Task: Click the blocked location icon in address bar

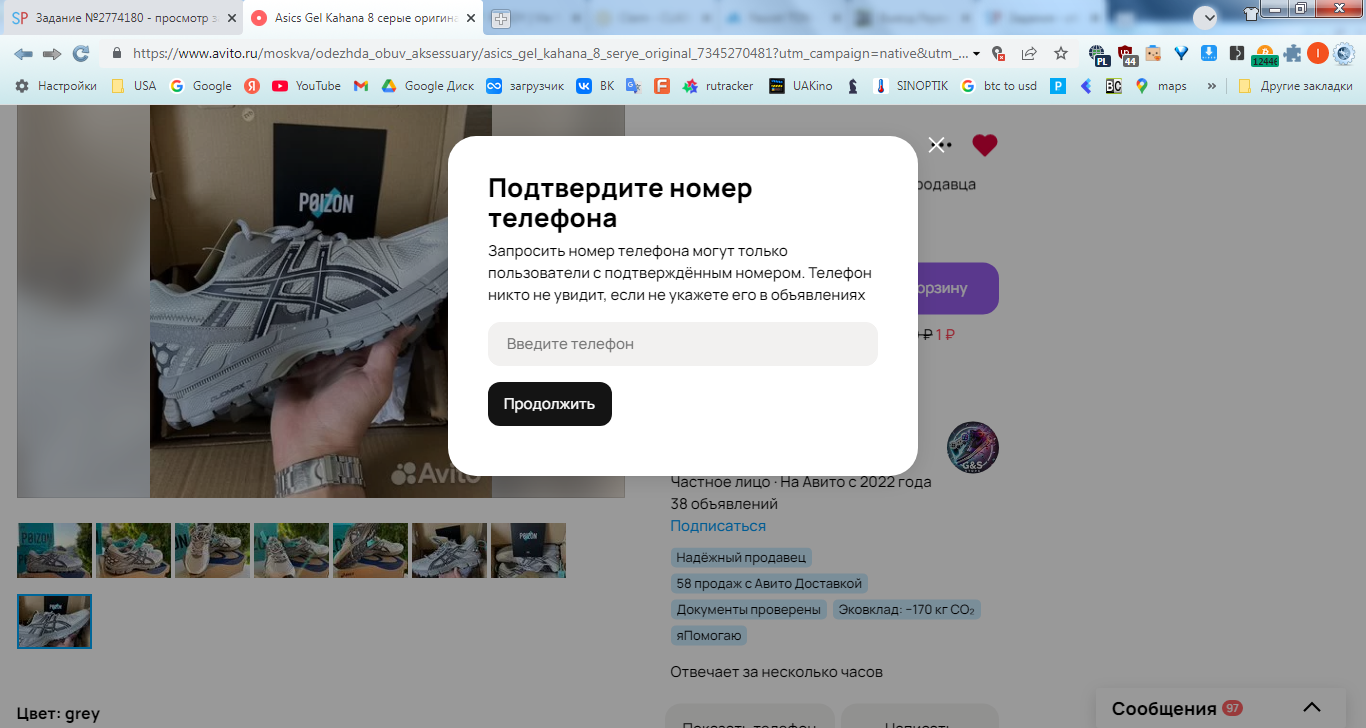Action: 998,54
